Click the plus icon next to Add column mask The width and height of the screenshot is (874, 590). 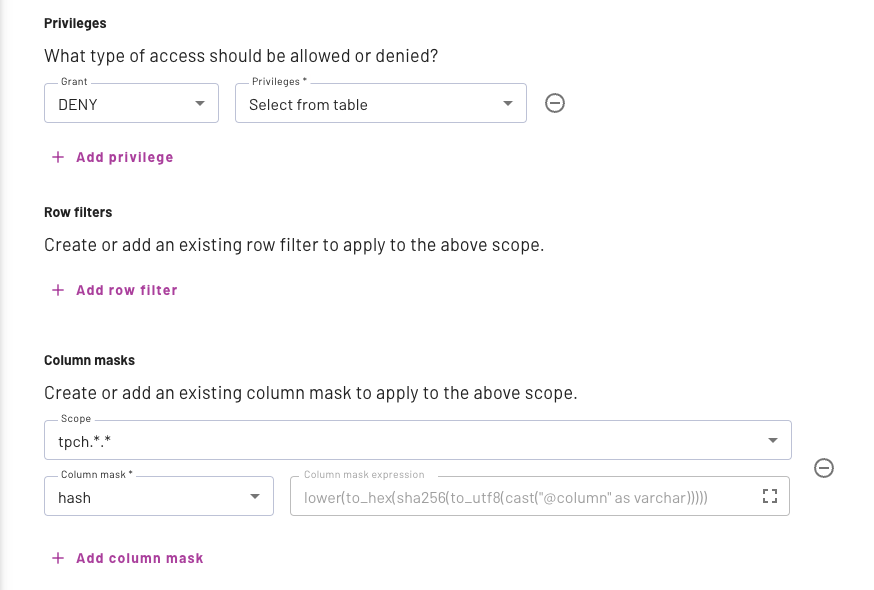(x=57, y=557)
